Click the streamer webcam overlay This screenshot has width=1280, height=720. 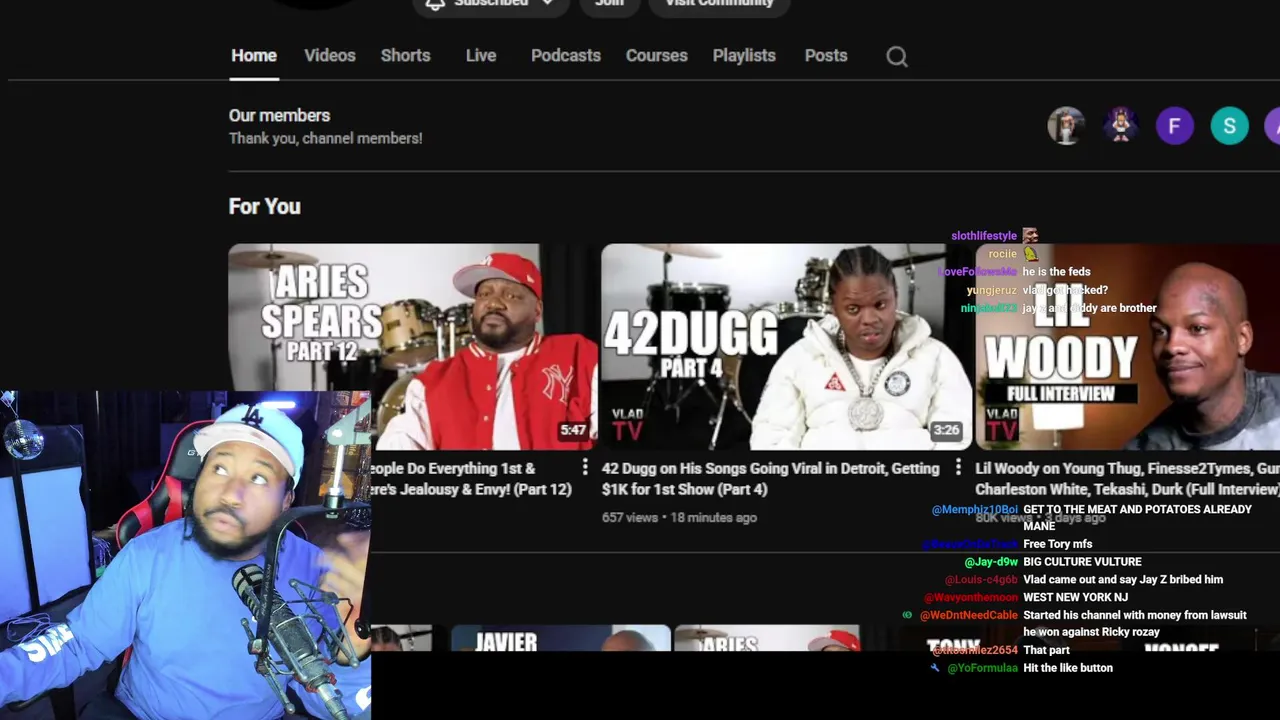pos(185,555)
